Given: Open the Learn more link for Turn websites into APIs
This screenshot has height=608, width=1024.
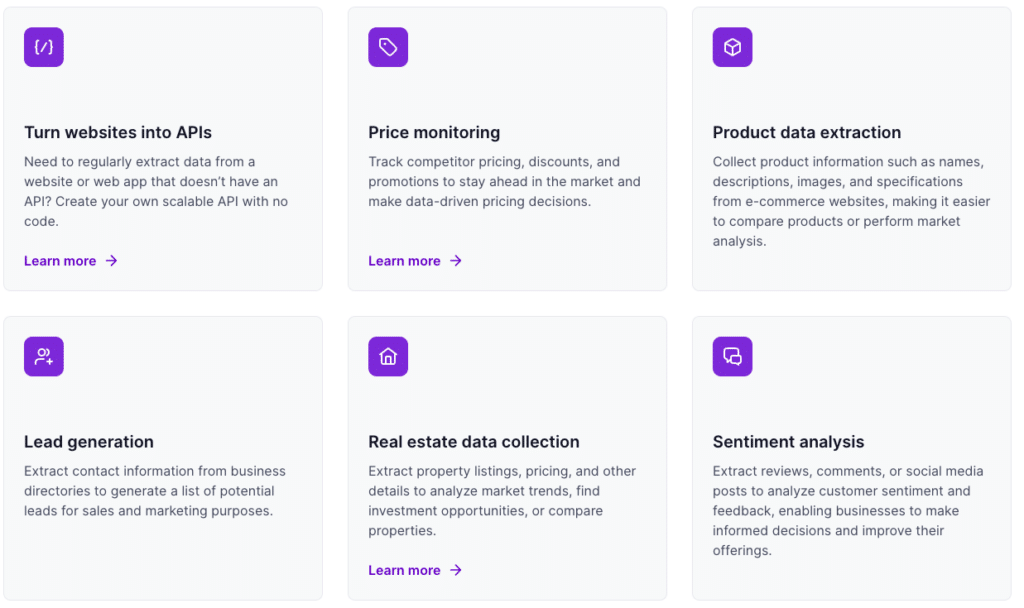Looking at the screenshot, I should point(60,260).
